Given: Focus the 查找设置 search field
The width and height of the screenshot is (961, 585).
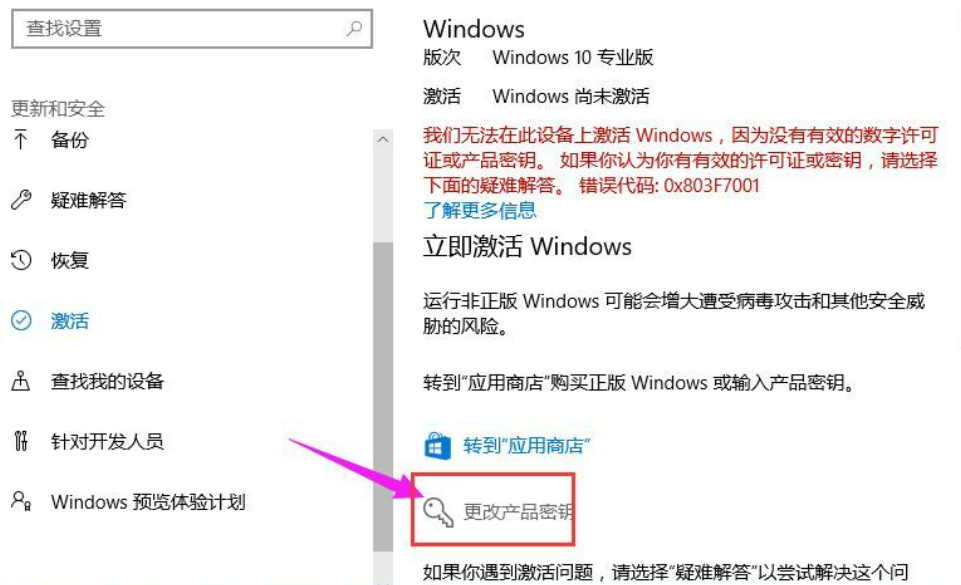Looking at the screenshot, I should click(x=192, y=28).
